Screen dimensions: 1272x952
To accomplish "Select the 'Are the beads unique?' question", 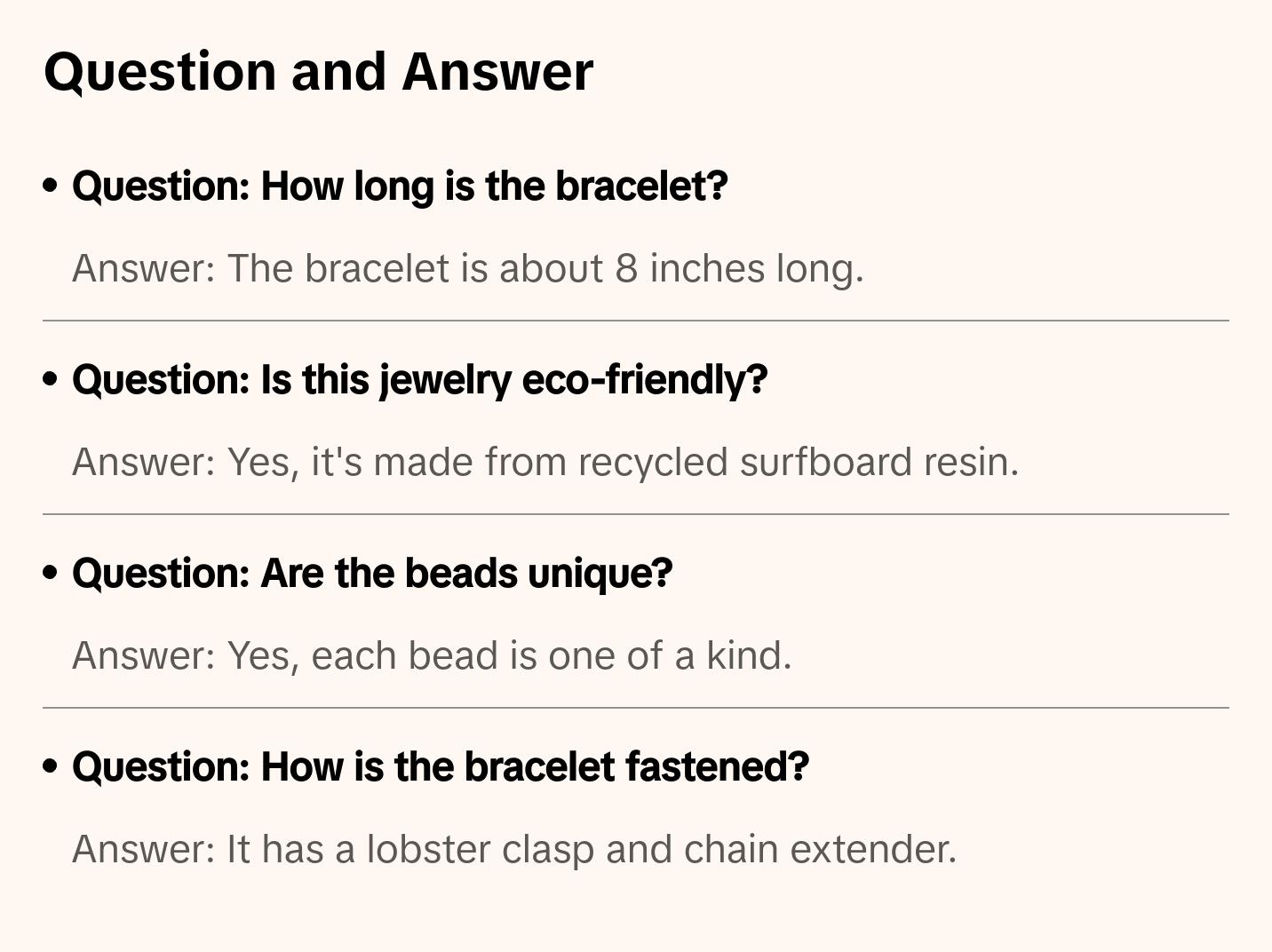I will [x=372, y=574].
